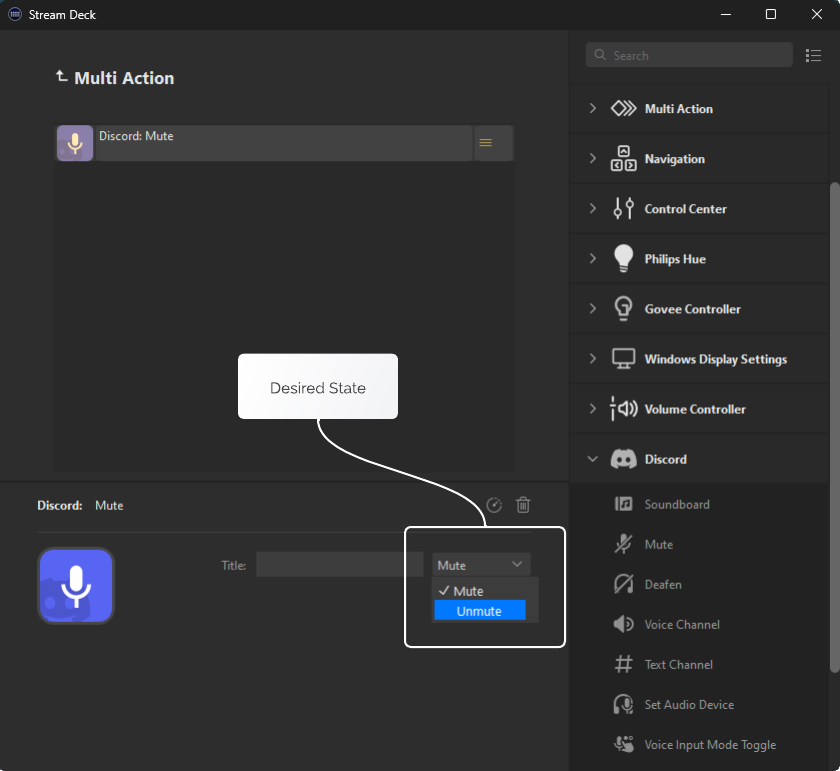Delete action using the trash icon

click(x=523, y=505)
